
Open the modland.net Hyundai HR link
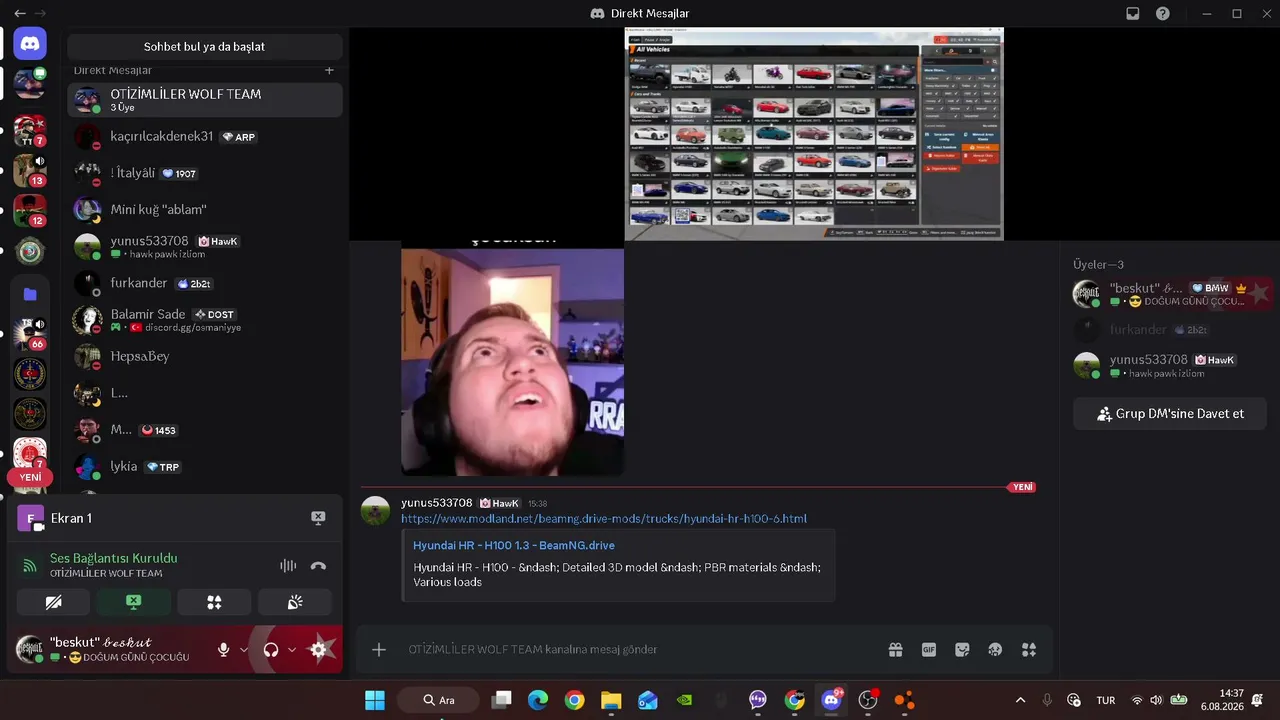pyautogui.click(x=604, y=519)
